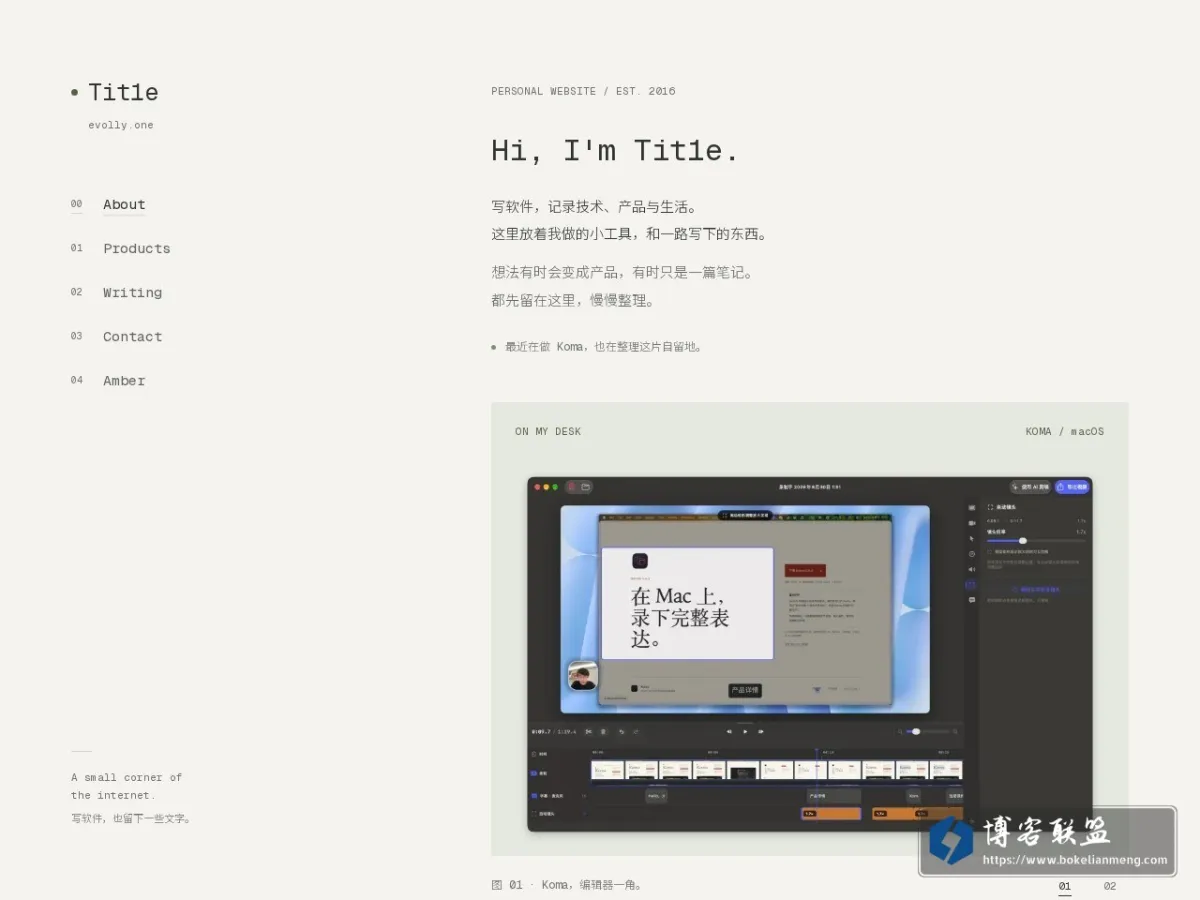Image resolution: width=1200 pixels, height=900 pixels.
Task: Click the red record icon in Koma's title bar
Action: (x=573, y=487)
